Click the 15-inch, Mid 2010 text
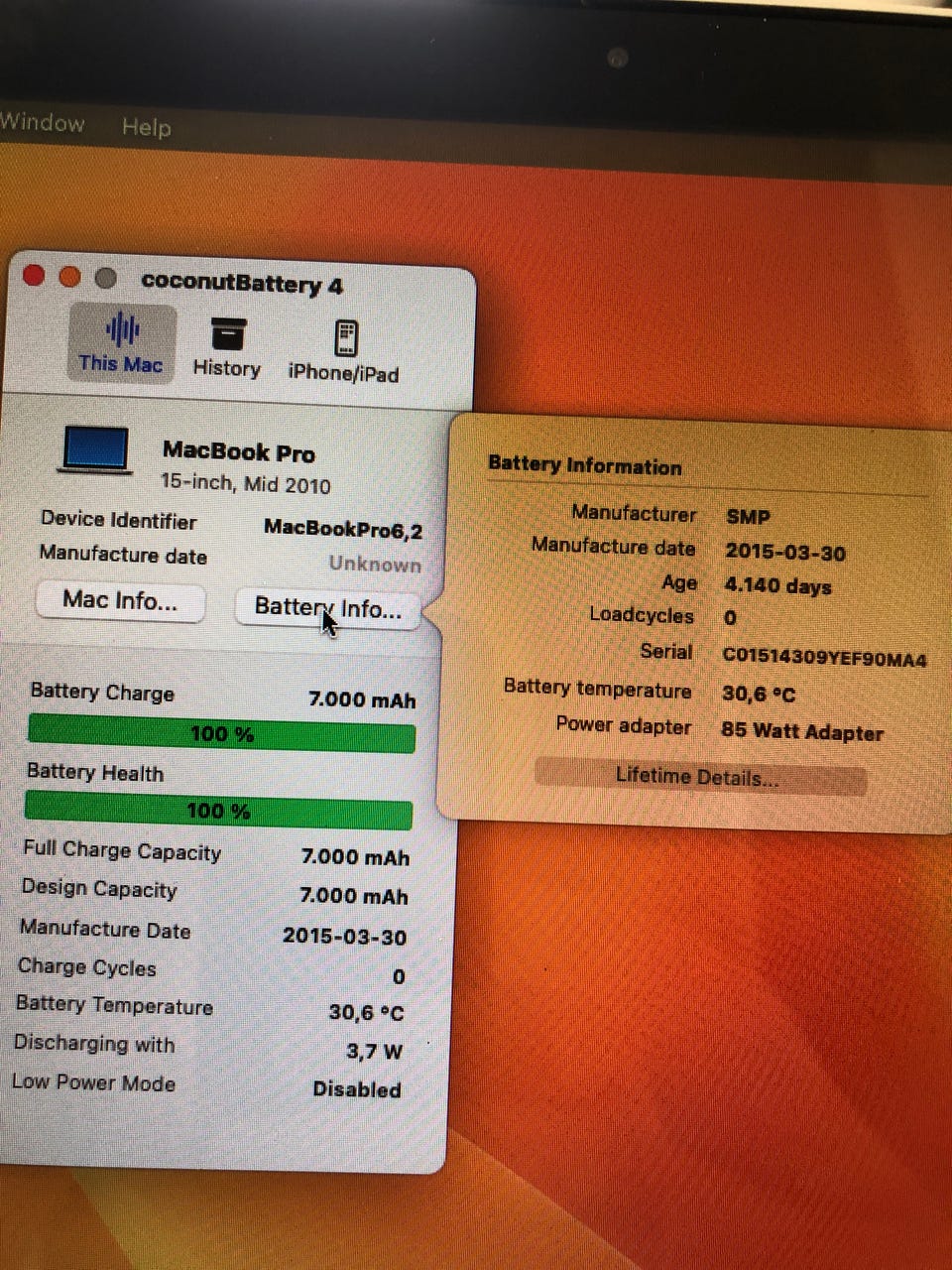Screen dimensions: 952x1270 (246, 484)
